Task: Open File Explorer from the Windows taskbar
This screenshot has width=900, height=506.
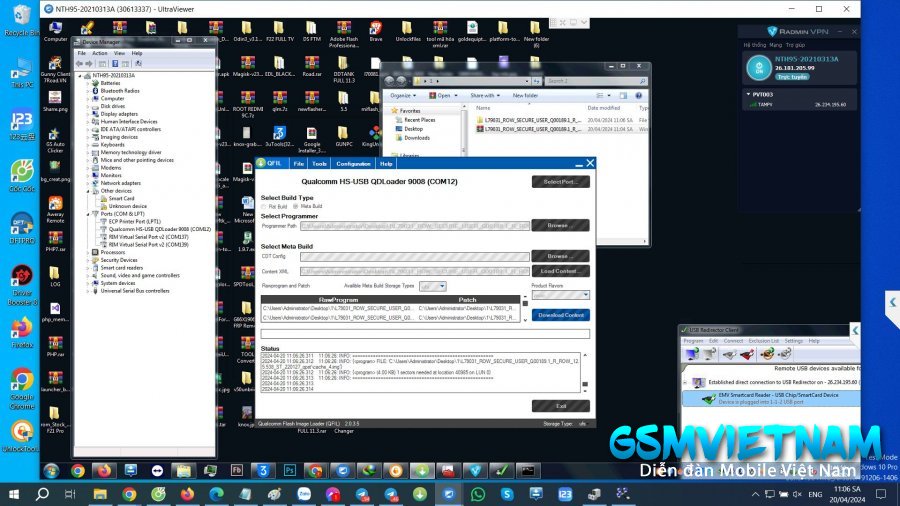Action: coord(100,494)
